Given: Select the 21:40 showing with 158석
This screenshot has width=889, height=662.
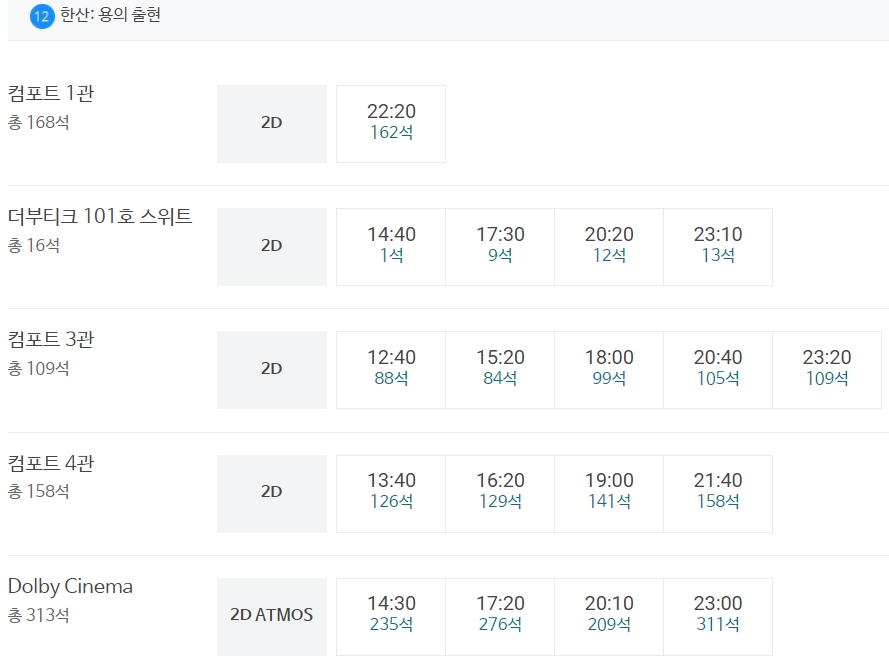Looking at the screenshot, I should click(x=718, y=494).
